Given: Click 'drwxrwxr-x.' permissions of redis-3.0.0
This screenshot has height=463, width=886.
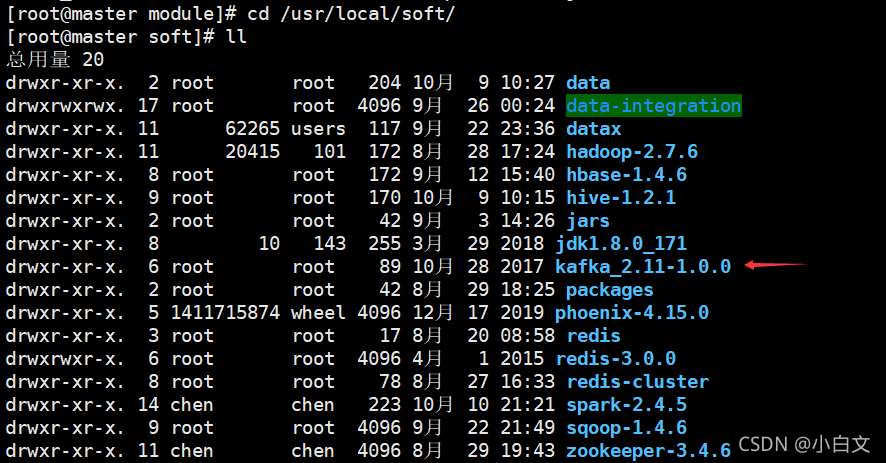Looking at the screenshot, I should tap(65, 359).
